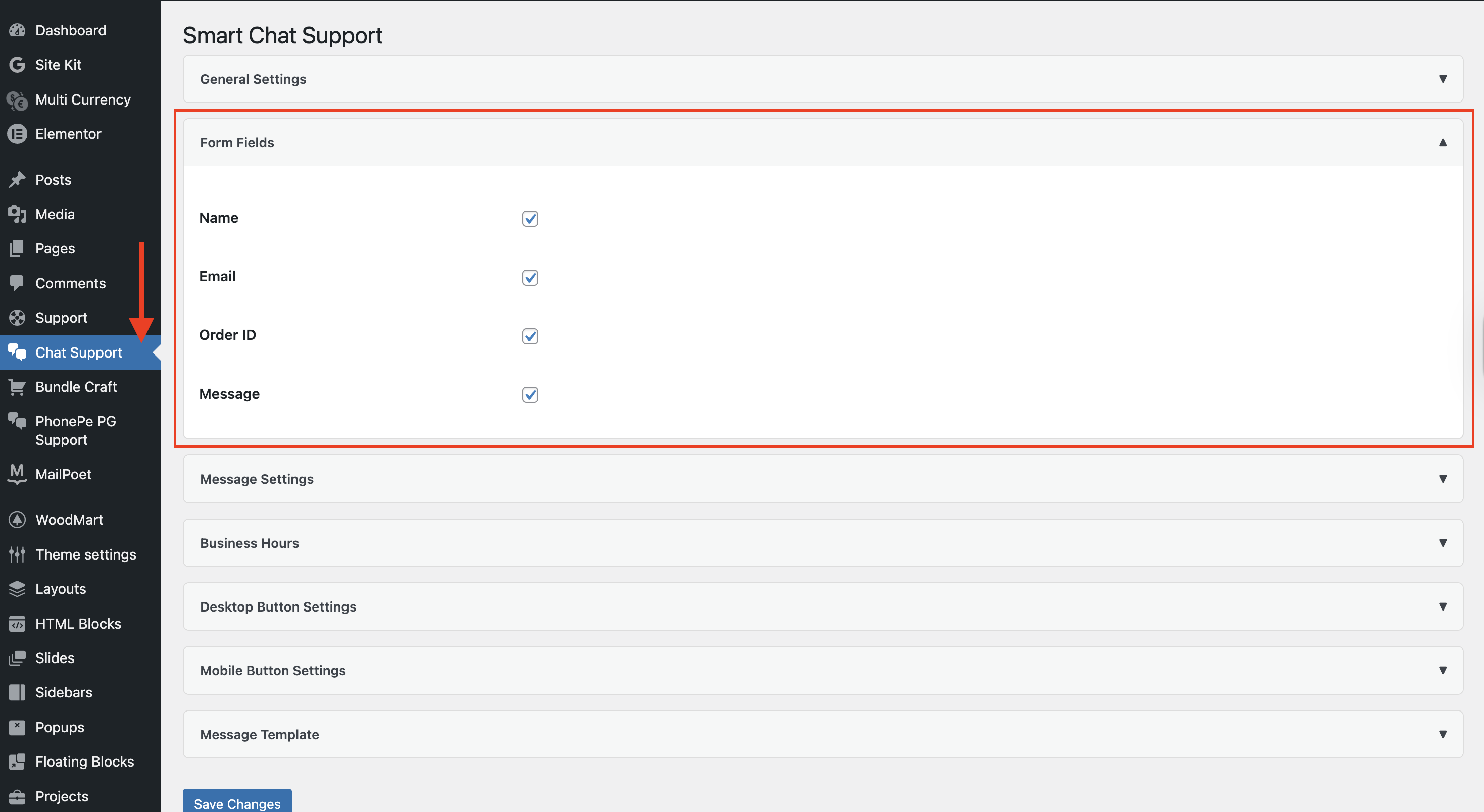Open the Floating Blocks page
This screenshot has height=812, width=1484.
click(x=84, y=762)
